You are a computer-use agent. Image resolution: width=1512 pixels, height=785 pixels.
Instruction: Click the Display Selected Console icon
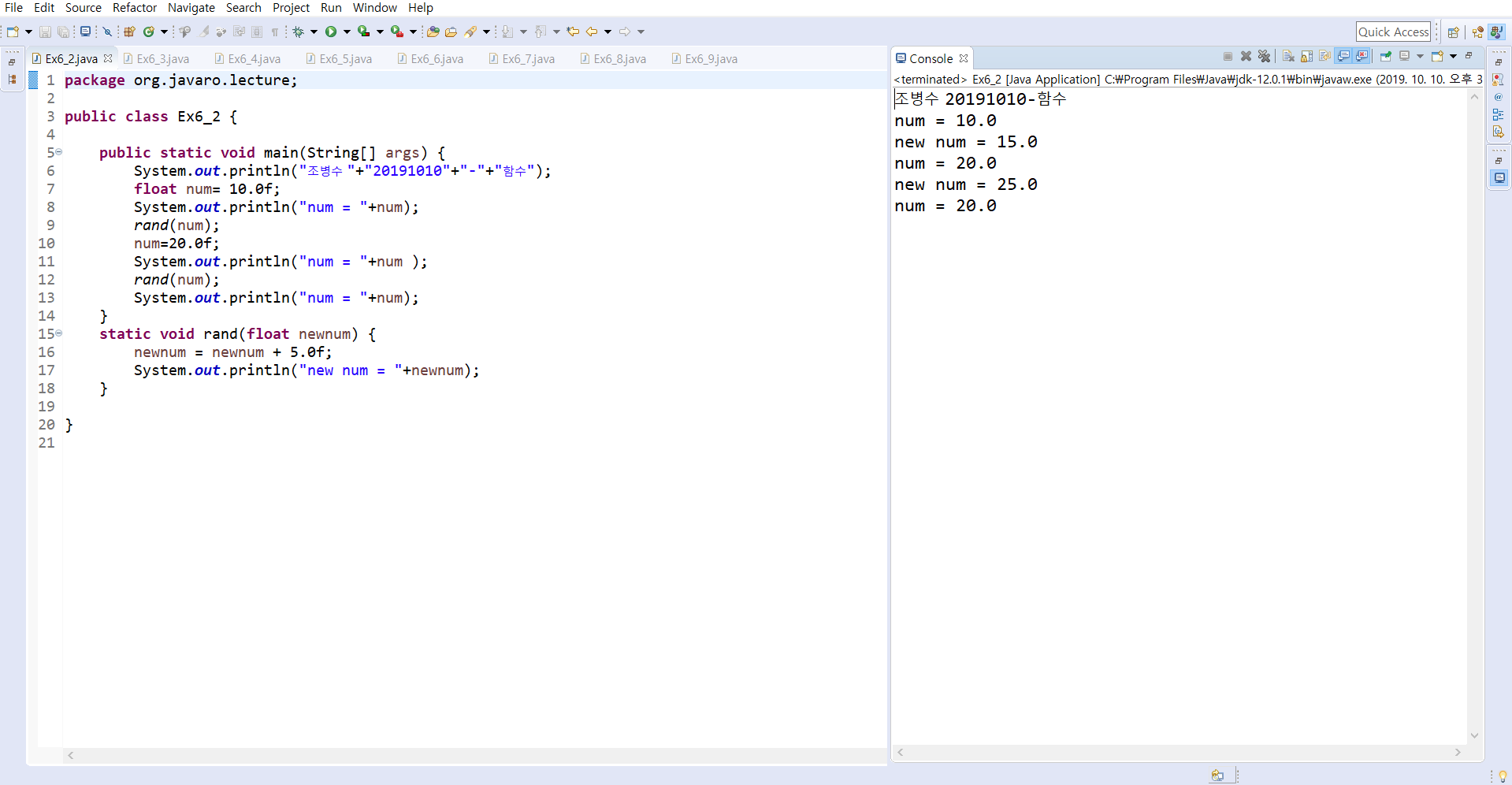[1405, 57]
